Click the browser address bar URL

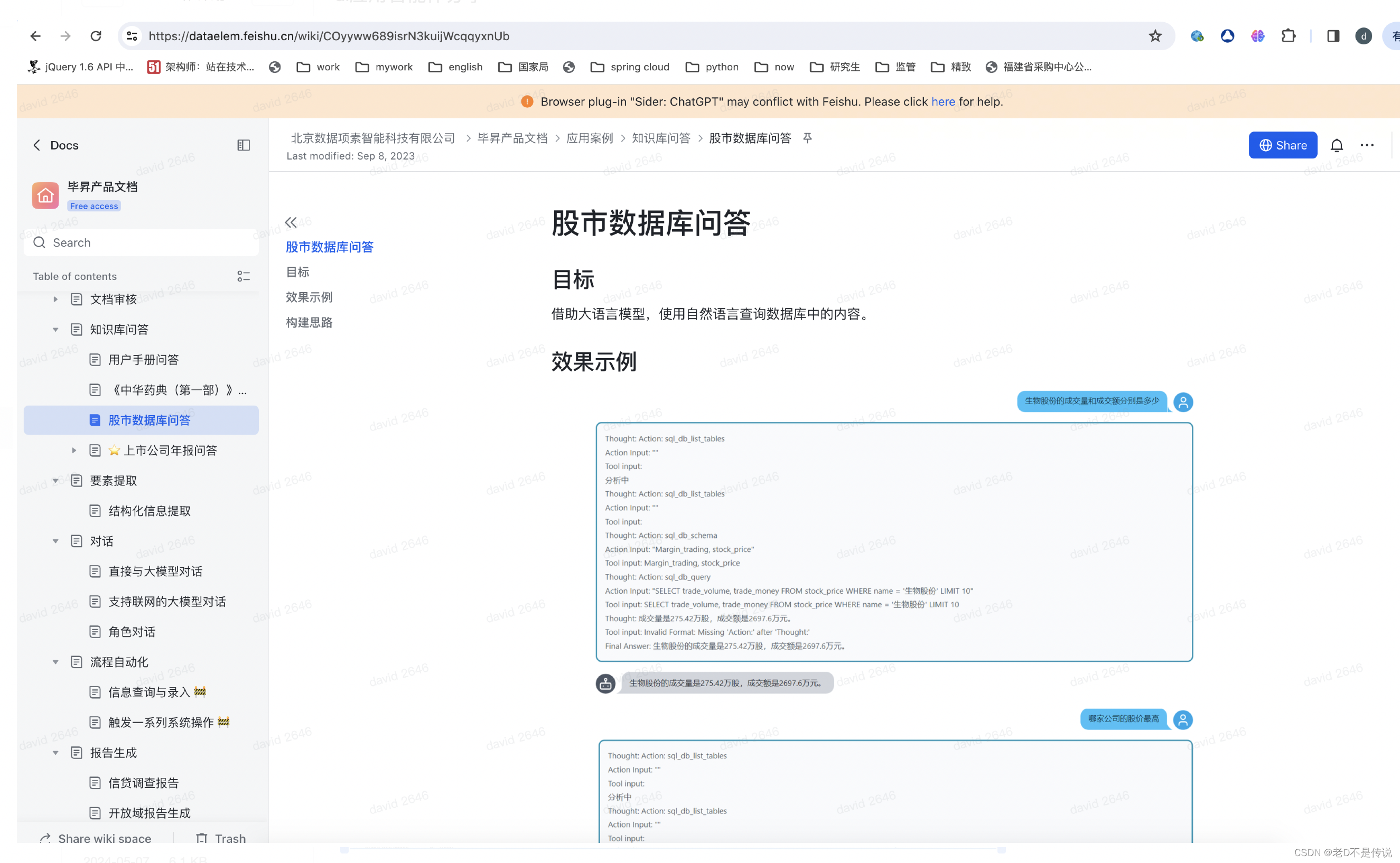pos(329,36)
